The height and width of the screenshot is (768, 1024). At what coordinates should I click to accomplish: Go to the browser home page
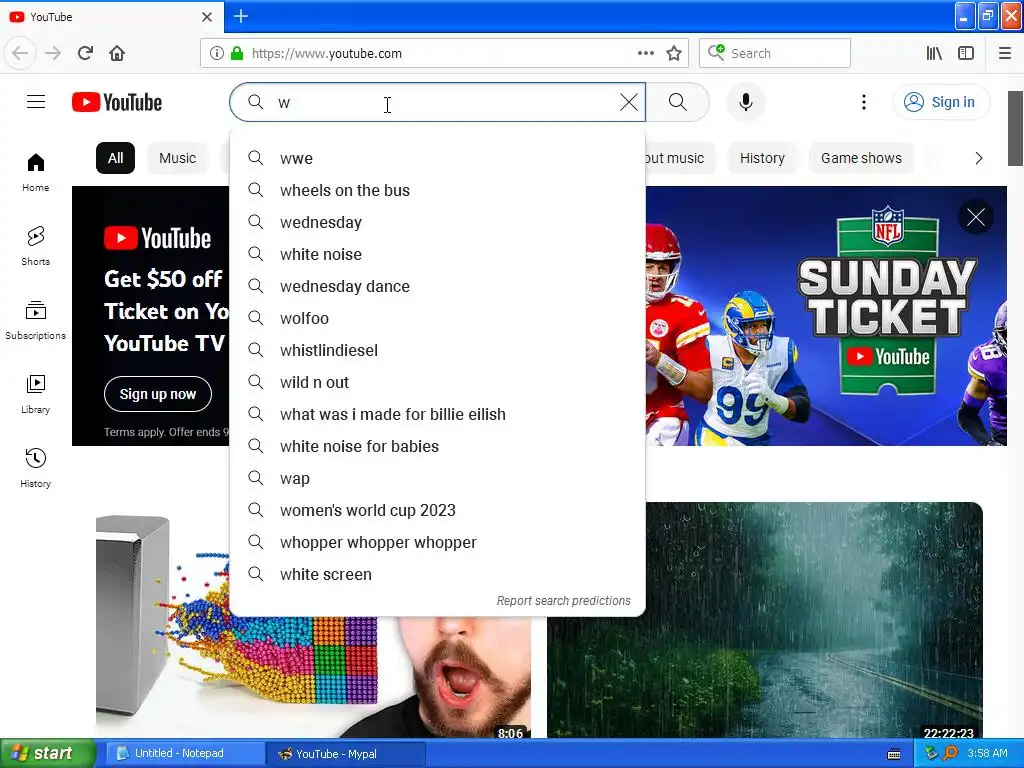click(x=117, y=53)
